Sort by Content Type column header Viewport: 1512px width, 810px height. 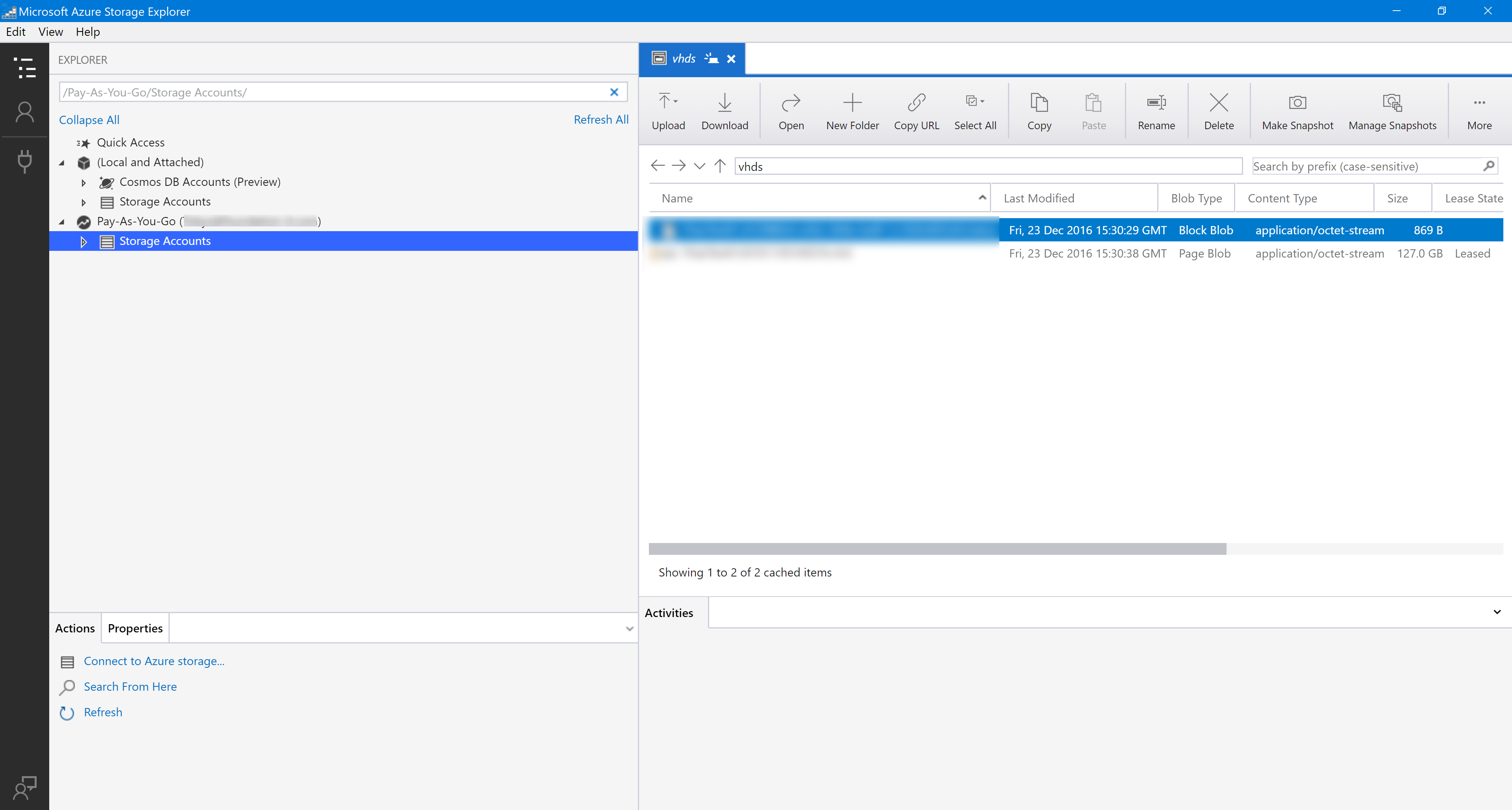[x=1304, y=198]
